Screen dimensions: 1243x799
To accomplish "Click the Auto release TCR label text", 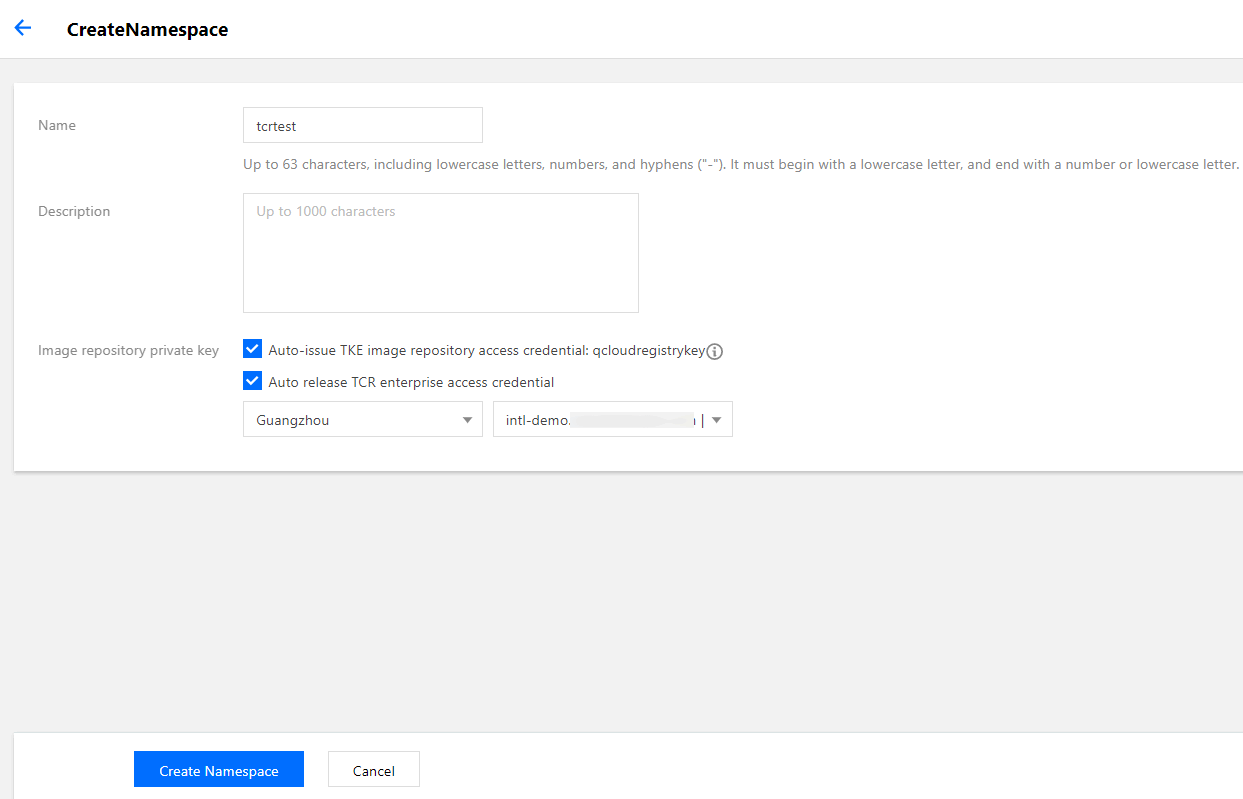I will (411, 382).
